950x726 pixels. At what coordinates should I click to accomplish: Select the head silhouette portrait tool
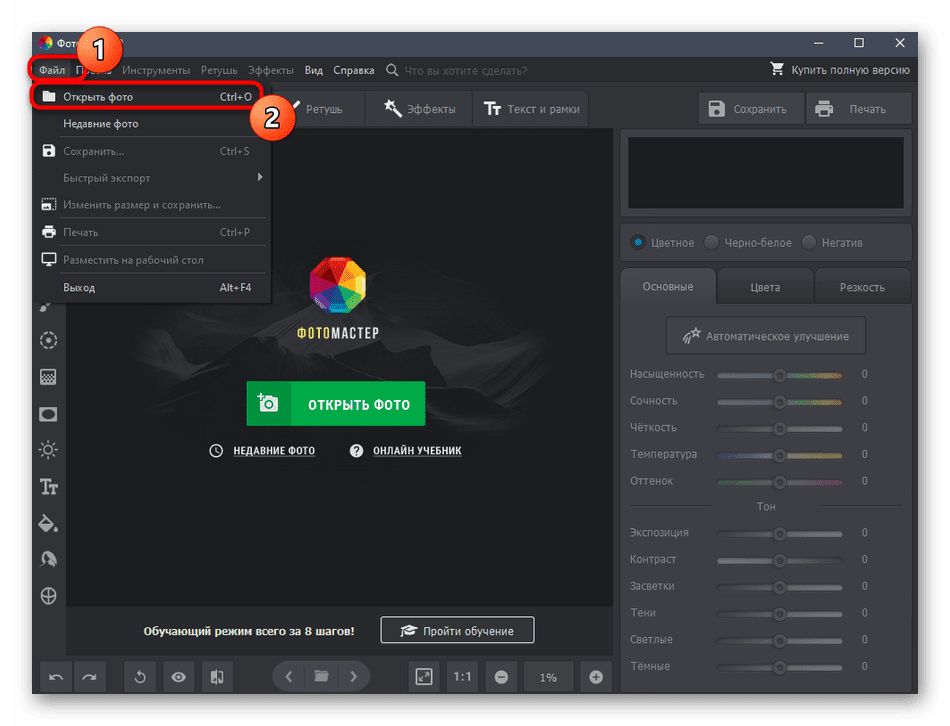coord(48,559)
